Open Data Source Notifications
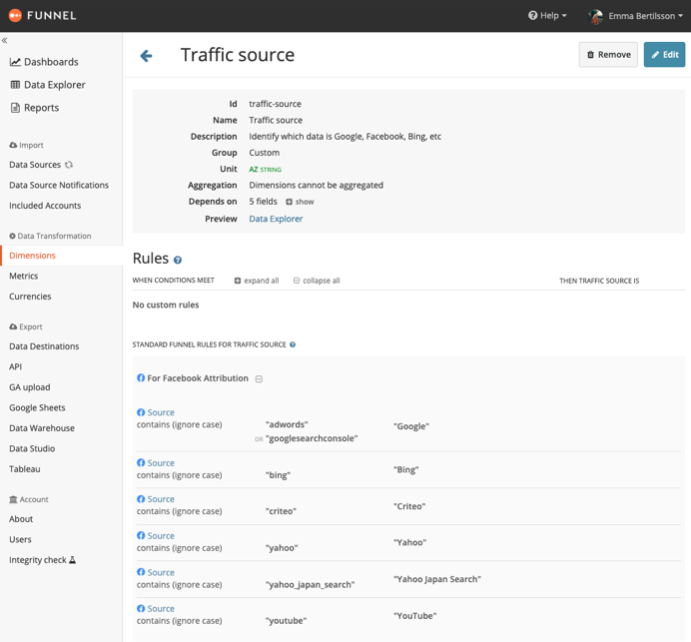Image resolution: width=691 pixels, height=642 pixels. [59, 185]
